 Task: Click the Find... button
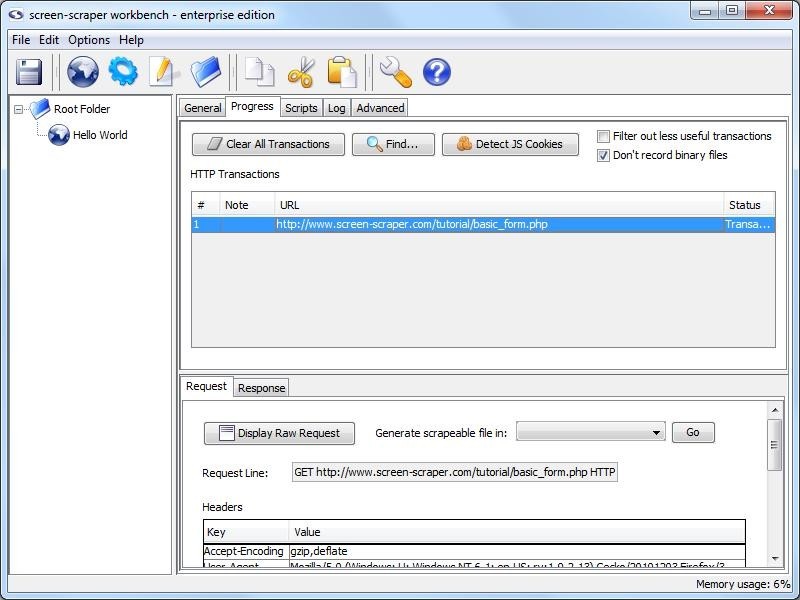(x=393, y=144)
